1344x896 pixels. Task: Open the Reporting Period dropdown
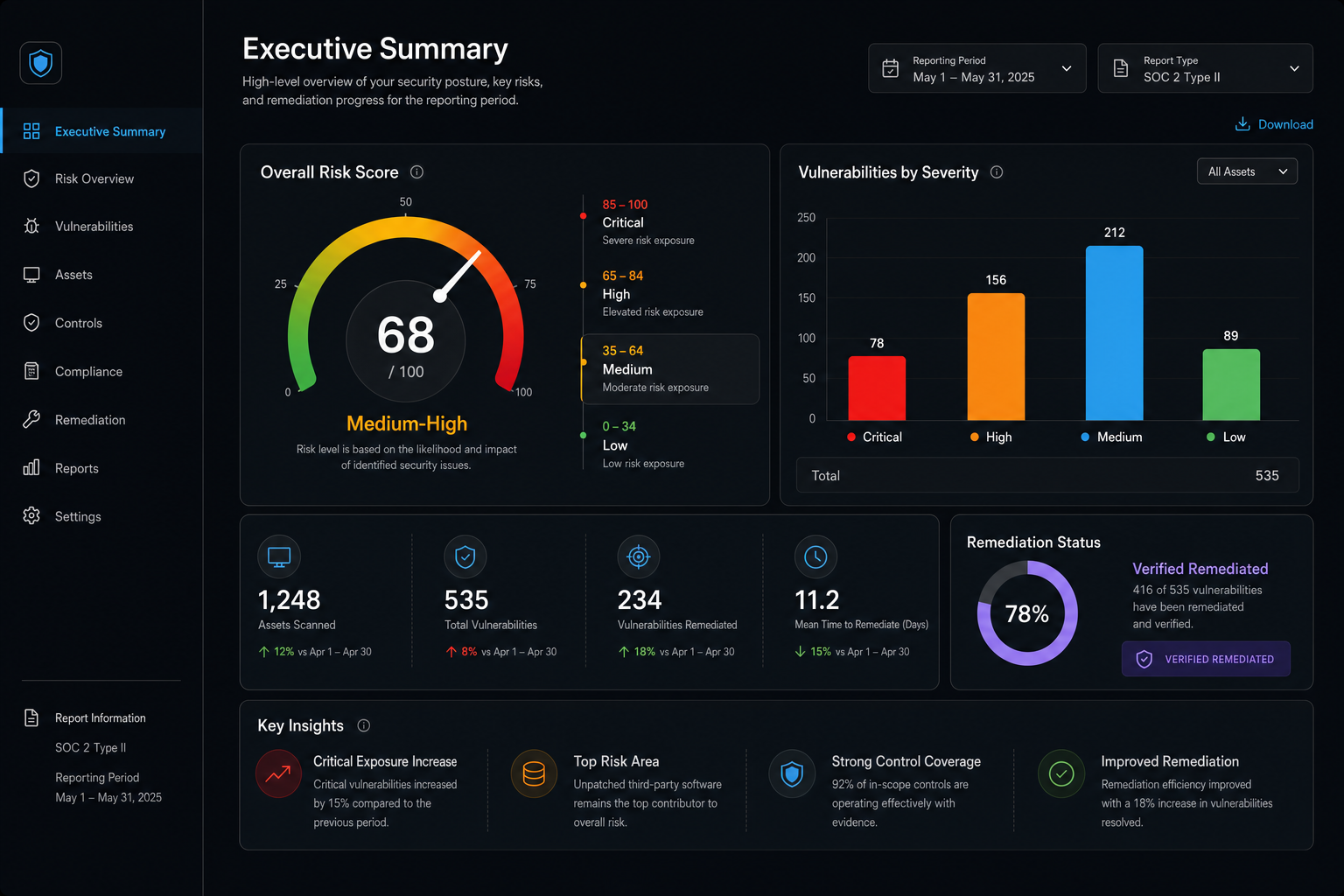tap(977, 68)
